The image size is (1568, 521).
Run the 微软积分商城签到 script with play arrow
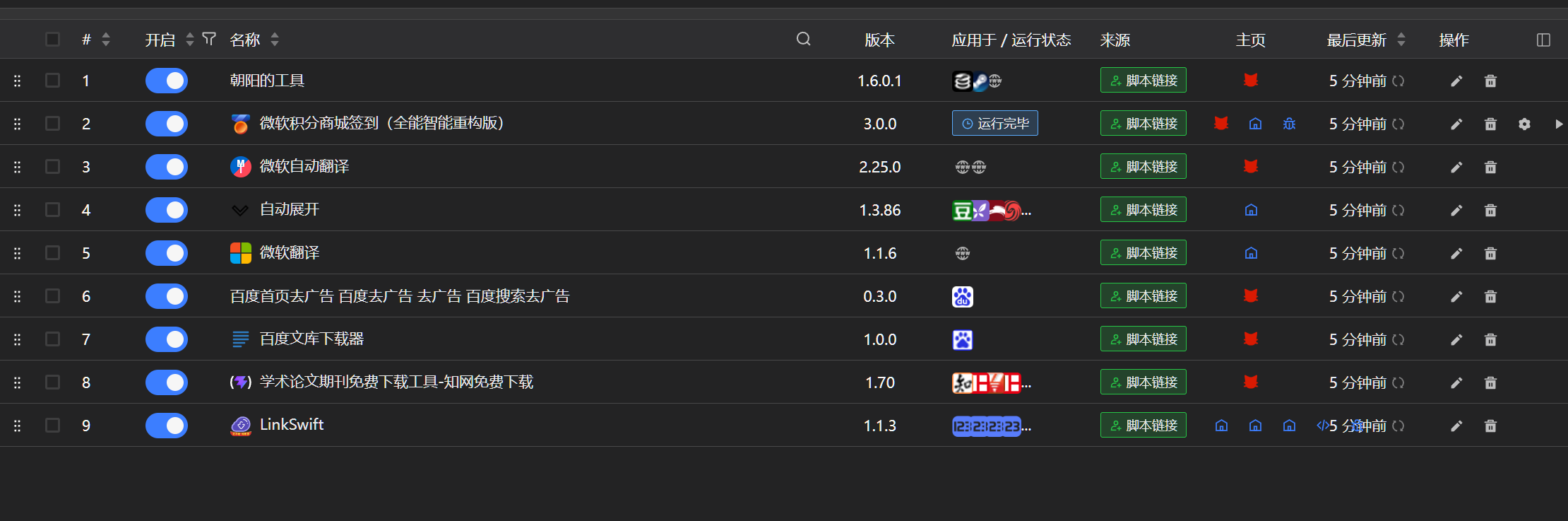point(1559,124)
